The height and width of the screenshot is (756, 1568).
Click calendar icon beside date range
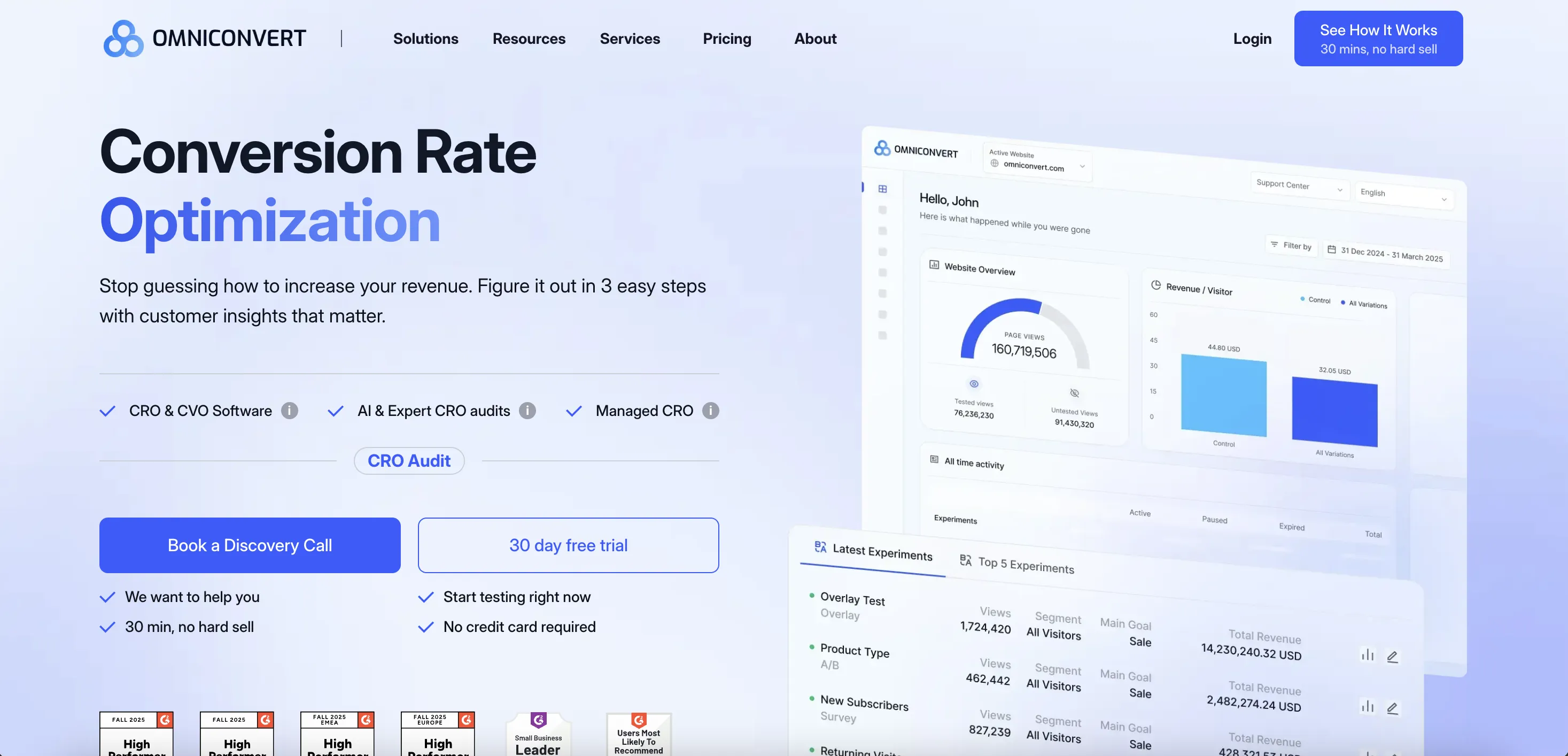(1332, 249)
